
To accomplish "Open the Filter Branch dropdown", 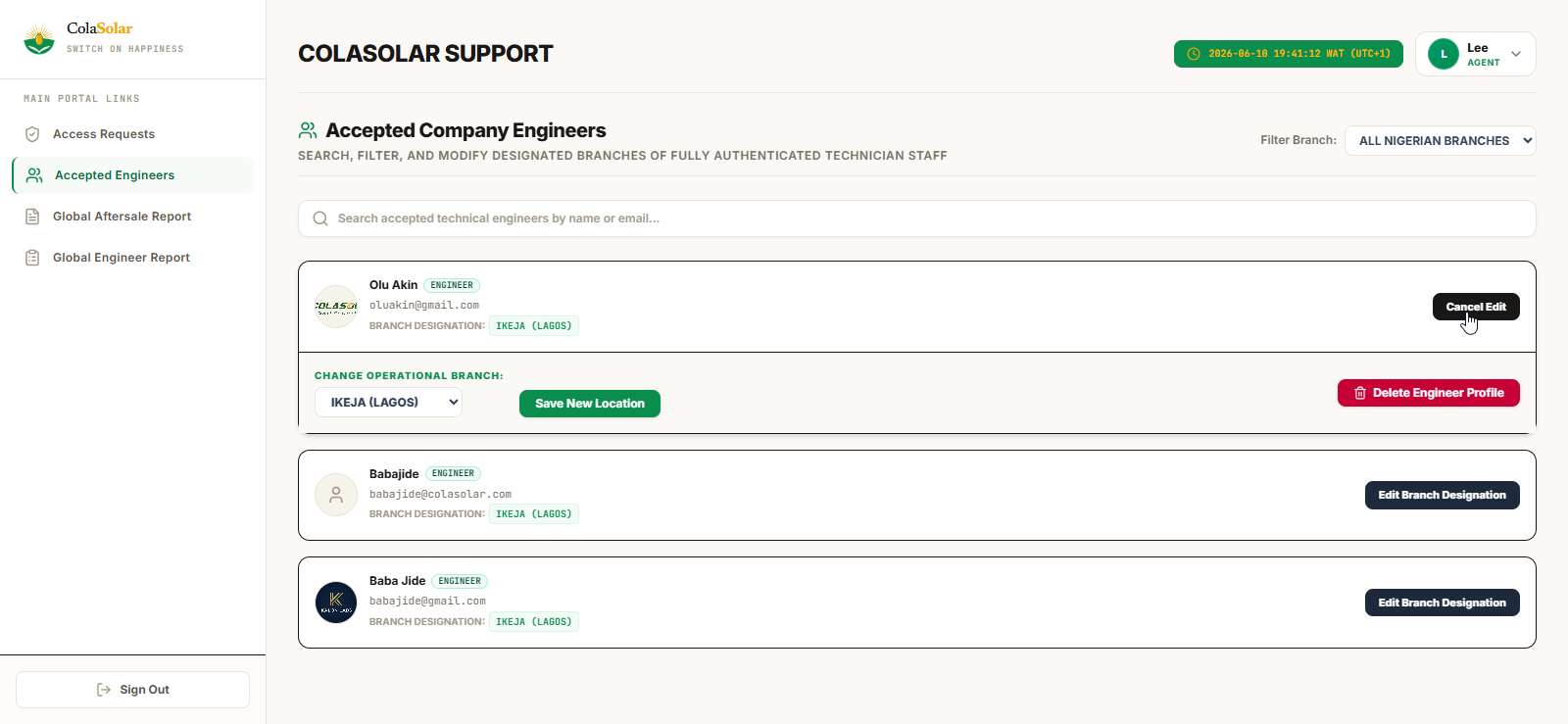I will coord(1440,141).
